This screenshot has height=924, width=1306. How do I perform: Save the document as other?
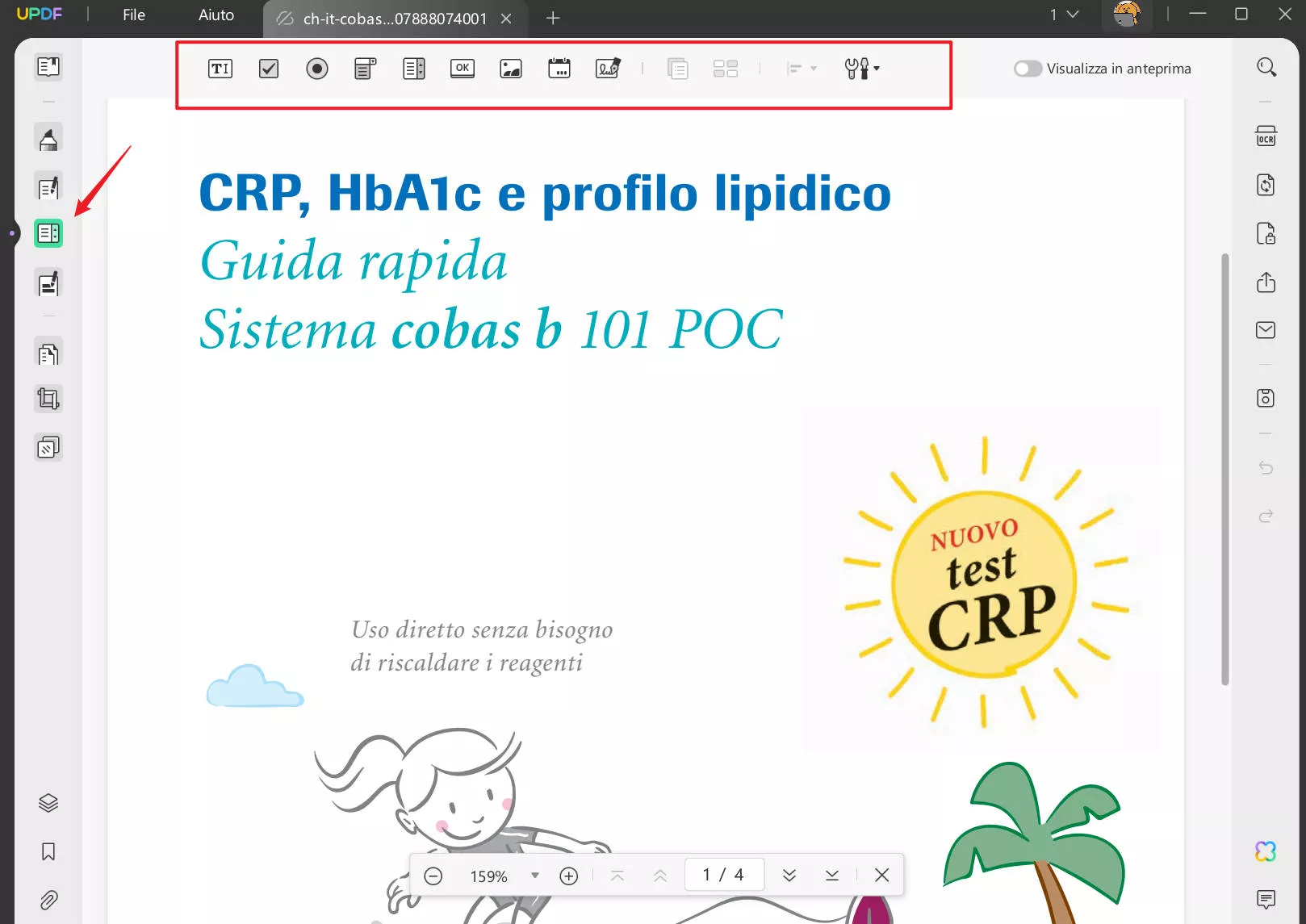click(1266, 398)
